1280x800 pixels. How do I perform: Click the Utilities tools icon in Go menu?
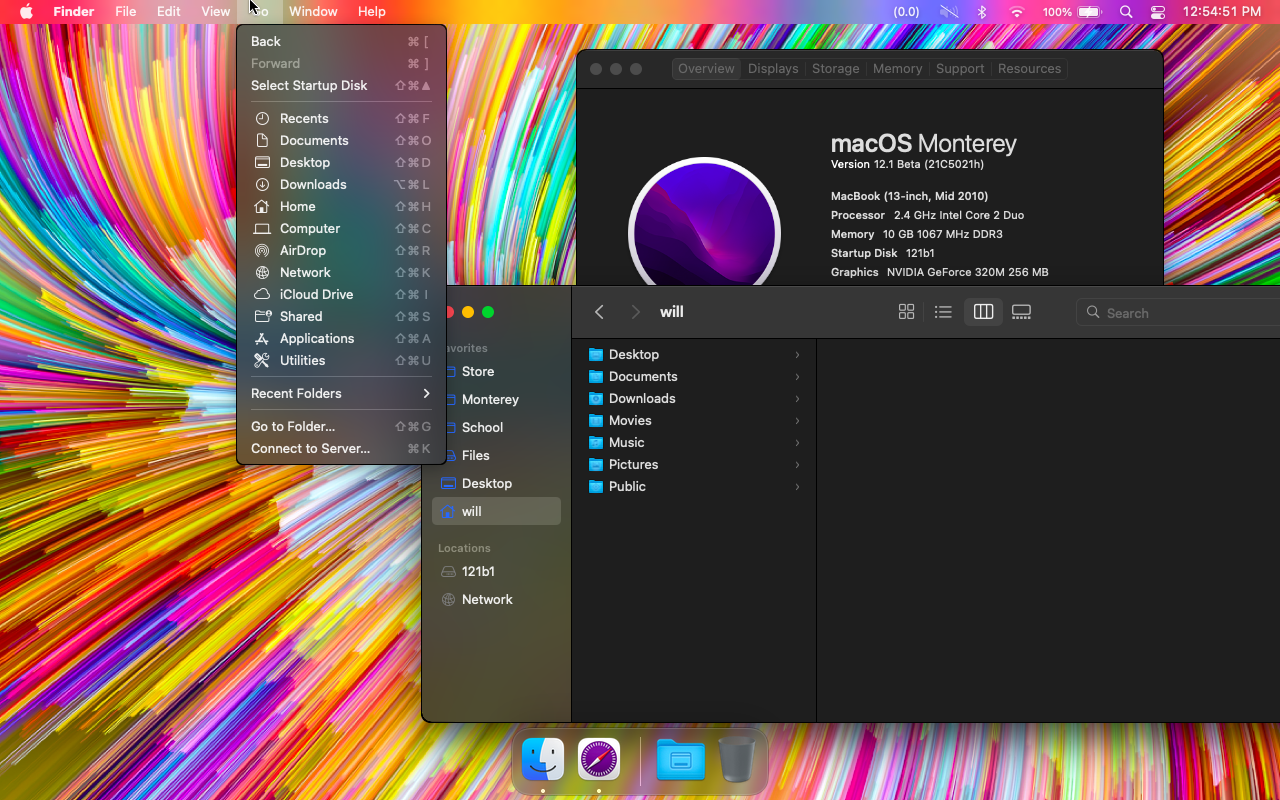click(x=262, y=360)
